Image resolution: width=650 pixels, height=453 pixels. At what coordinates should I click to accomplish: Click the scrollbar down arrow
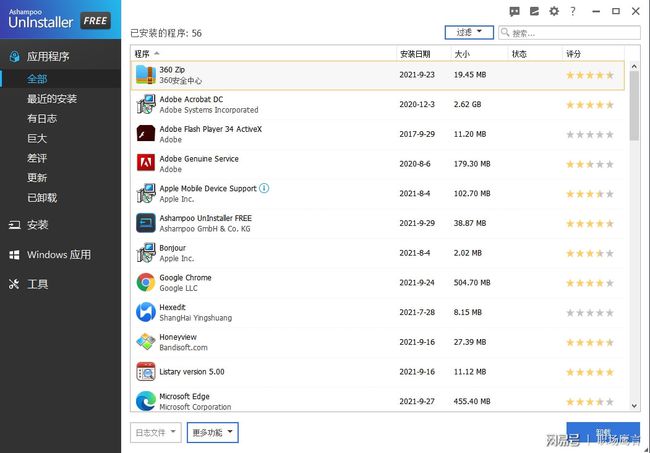(634, 406)
